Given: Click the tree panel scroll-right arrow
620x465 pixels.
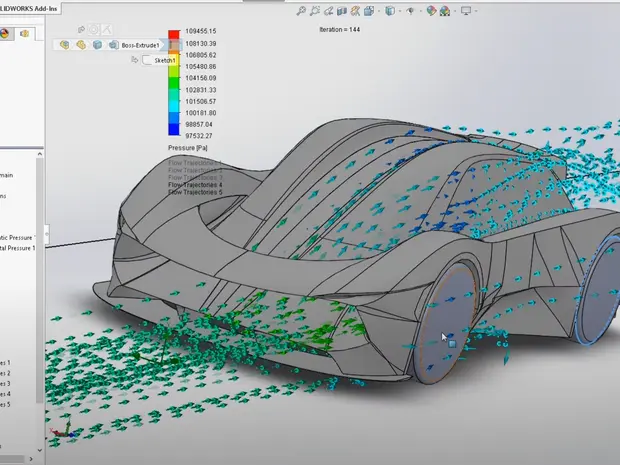Looking at the screenshot, I should [x=31, y=459].
